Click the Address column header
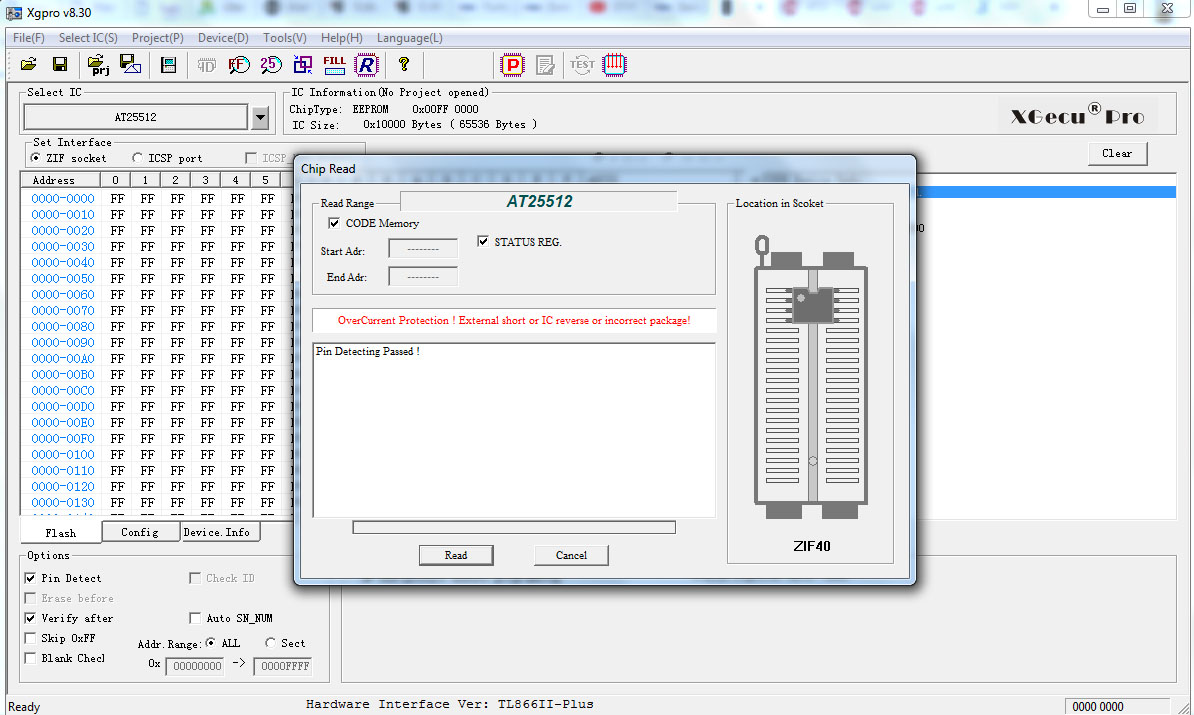This screenshot has height=715, width=1194. 61,180
